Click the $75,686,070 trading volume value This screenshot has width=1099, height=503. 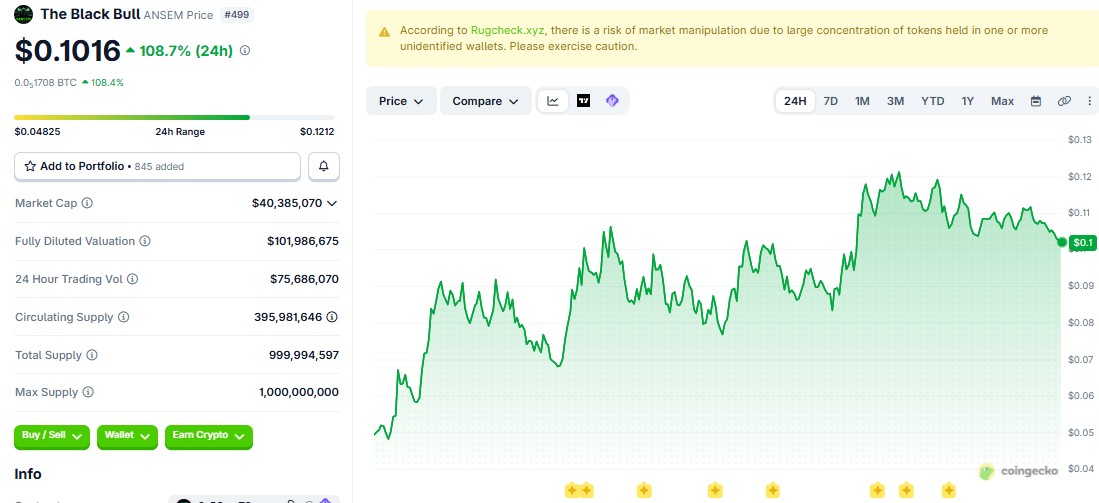[x=304, y=279]
